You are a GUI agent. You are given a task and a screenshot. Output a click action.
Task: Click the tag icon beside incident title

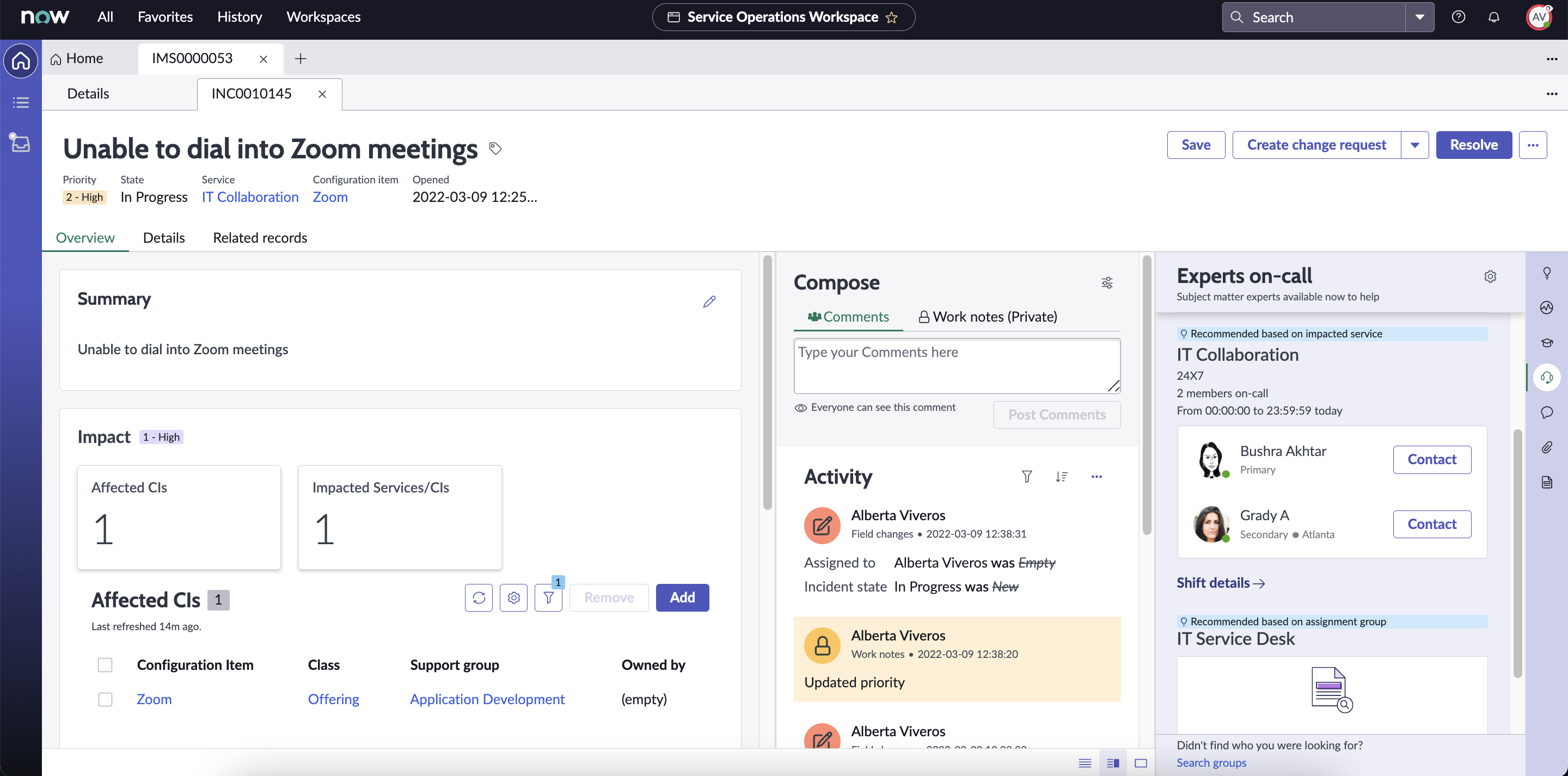click(495, 148)
